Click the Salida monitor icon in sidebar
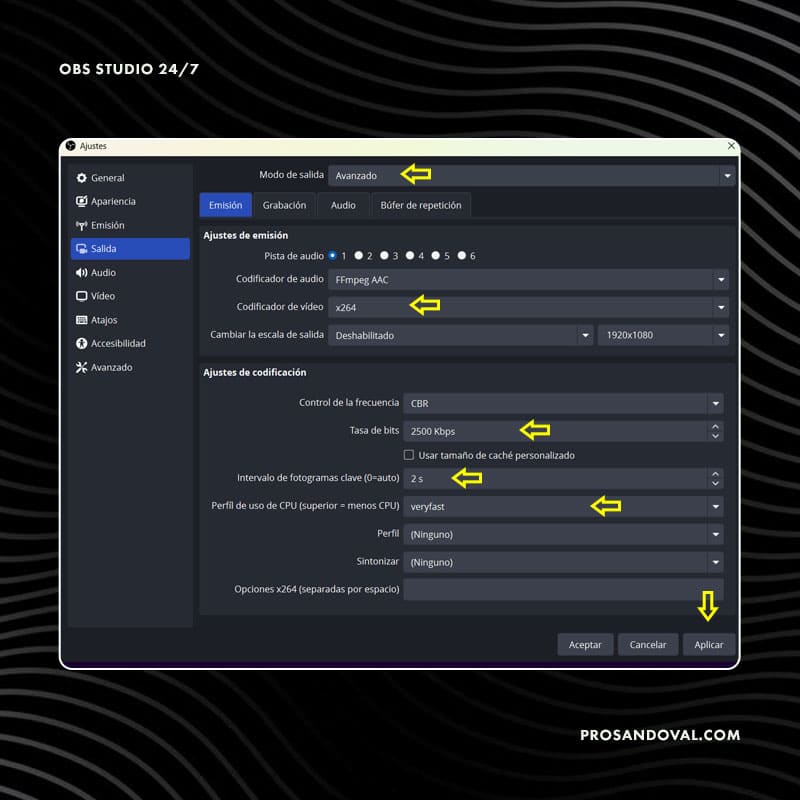 81,248
